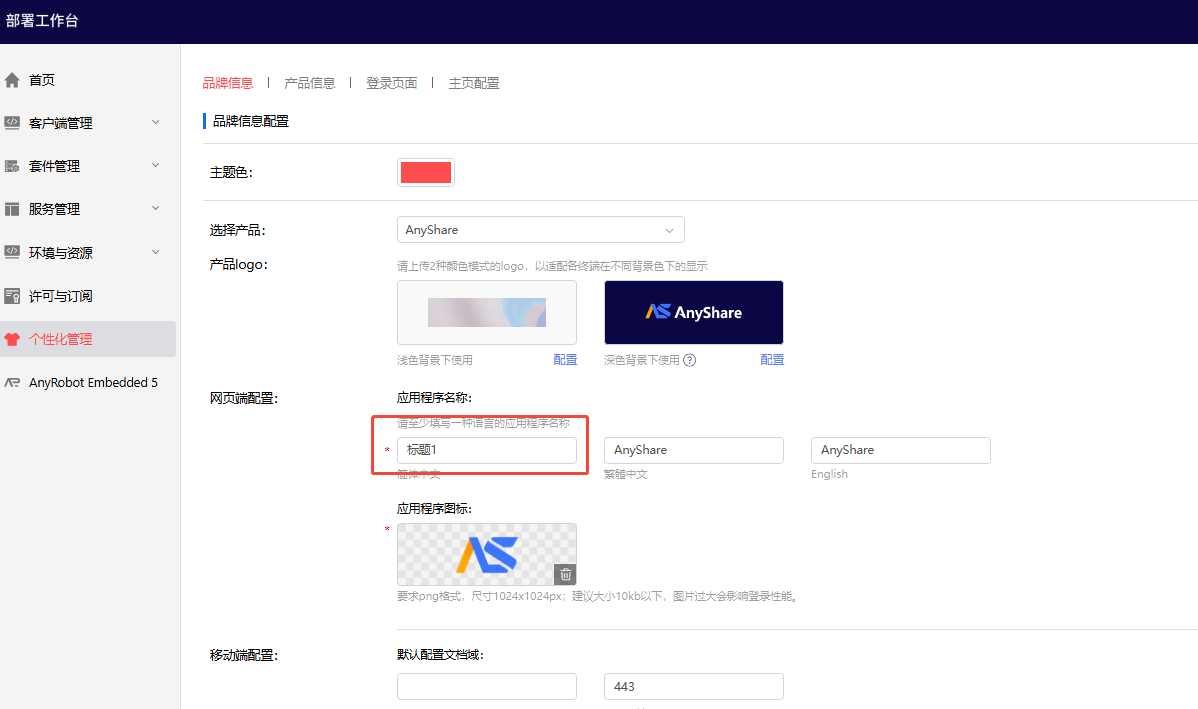Click help icon beside 深色背景下使用

click(x=689, y=360)
